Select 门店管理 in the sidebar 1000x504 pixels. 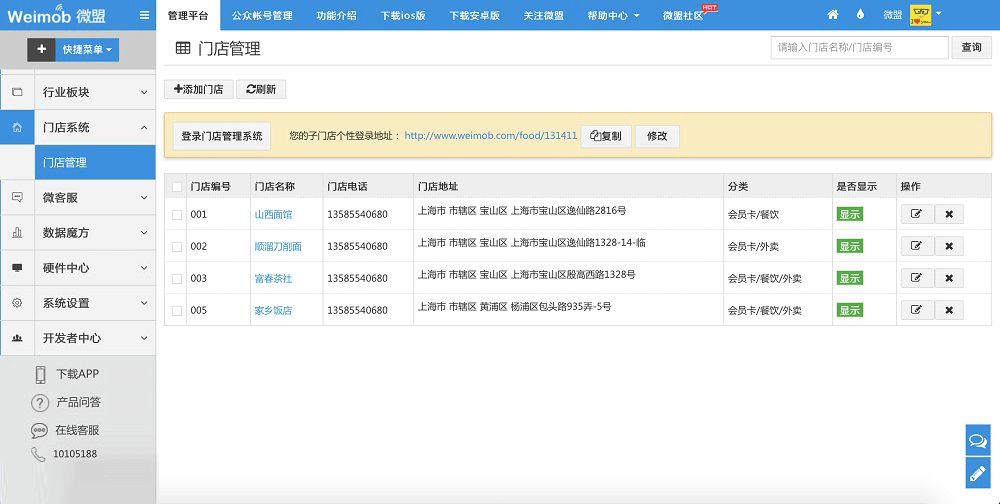[65, 162]
